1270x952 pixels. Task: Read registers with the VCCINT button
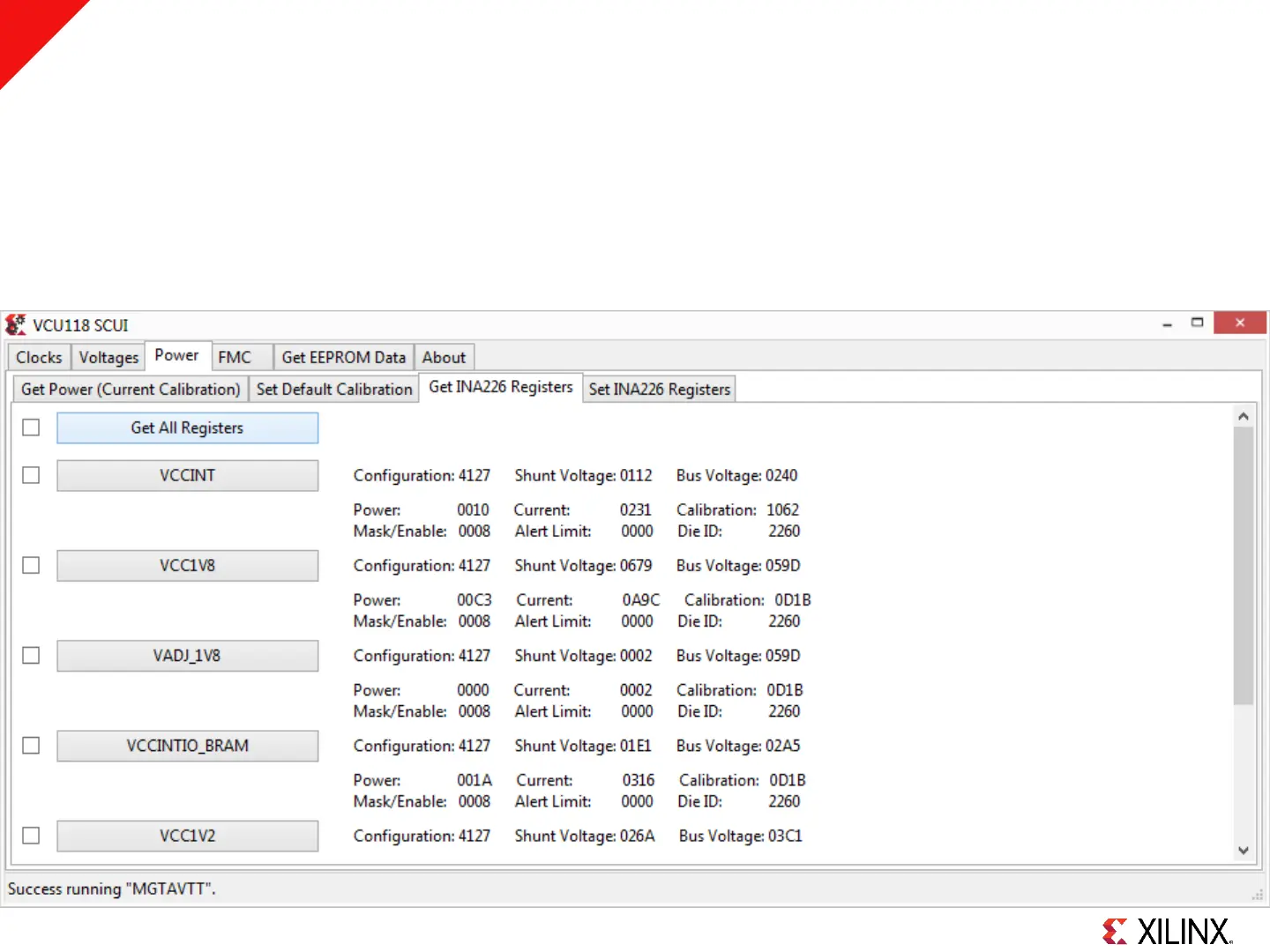point(187,475)
